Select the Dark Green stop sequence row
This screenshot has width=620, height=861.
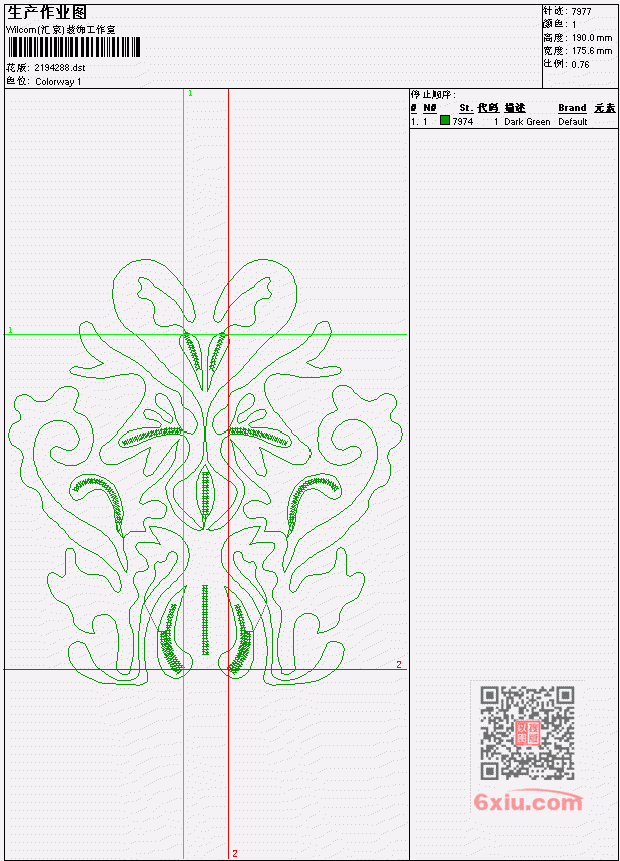pyautogui.click(x=513, y=121)
